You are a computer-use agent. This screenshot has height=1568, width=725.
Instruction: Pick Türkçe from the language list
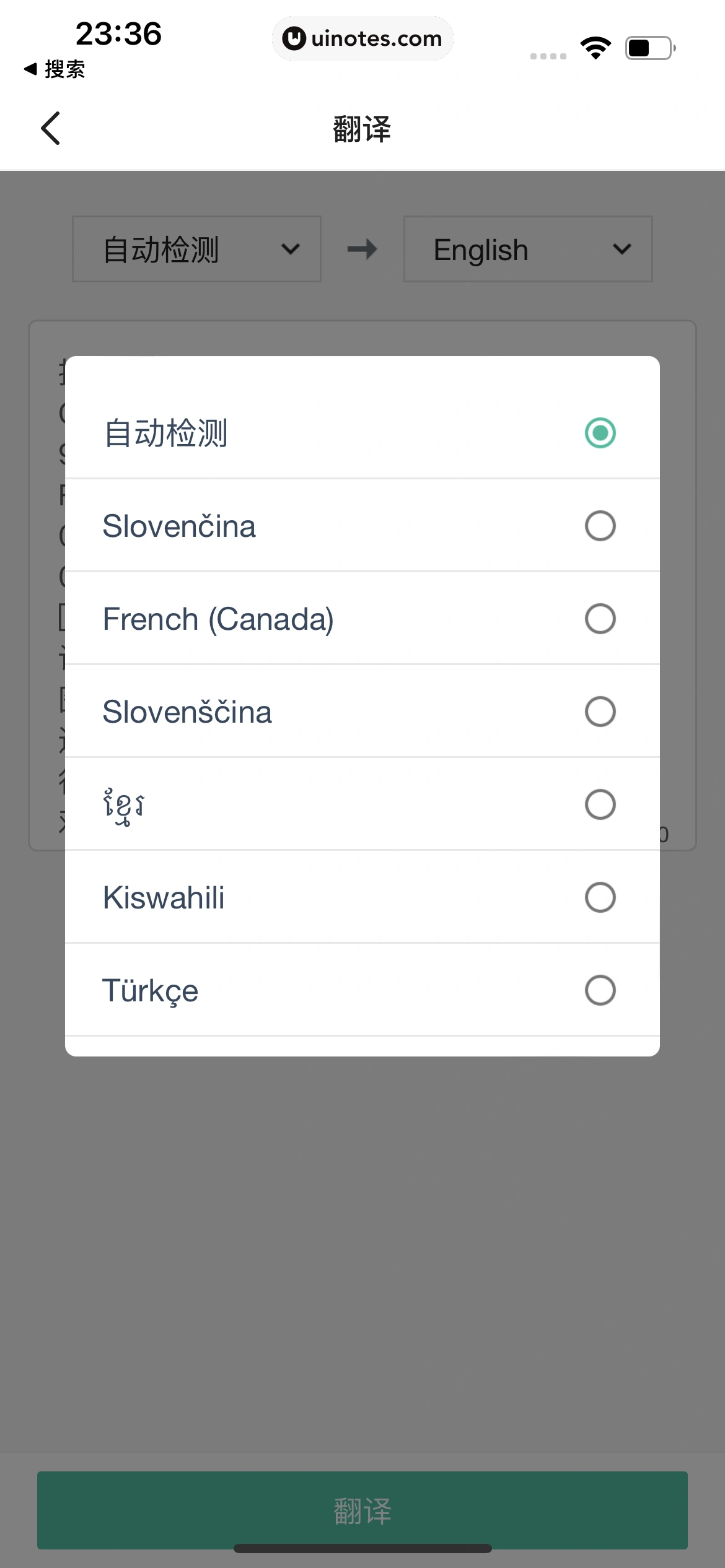(151, 990)
